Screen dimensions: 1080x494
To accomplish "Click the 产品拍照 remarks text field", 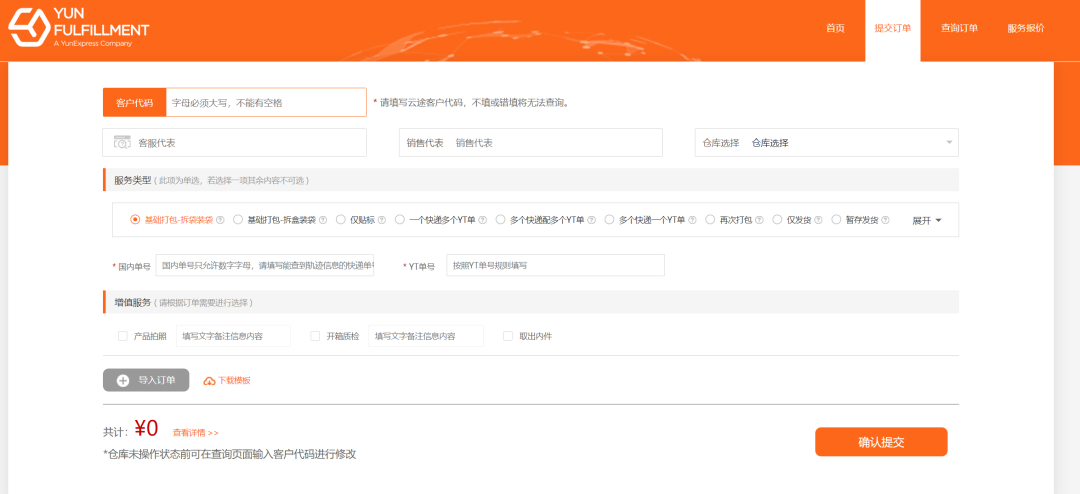I will pyautogui.click(x=233, y=336).
